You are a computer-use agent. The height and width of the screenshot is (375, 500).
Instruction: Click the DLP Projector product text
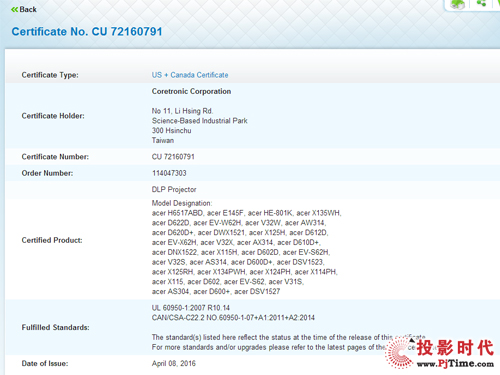pyautogui.click(x=174, y=189)
